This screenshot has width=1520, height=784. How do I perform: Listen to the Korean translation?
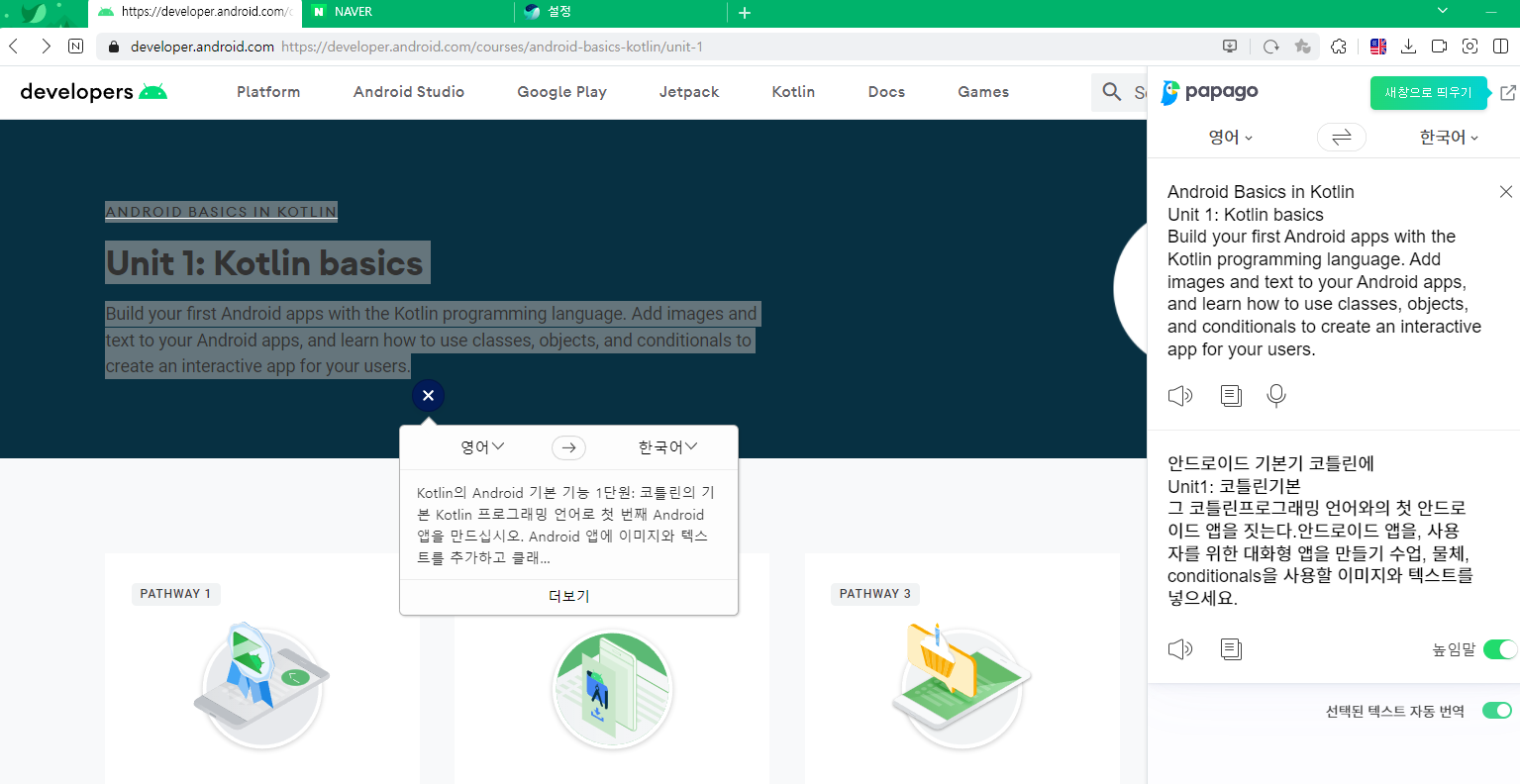coord(1180,649)
